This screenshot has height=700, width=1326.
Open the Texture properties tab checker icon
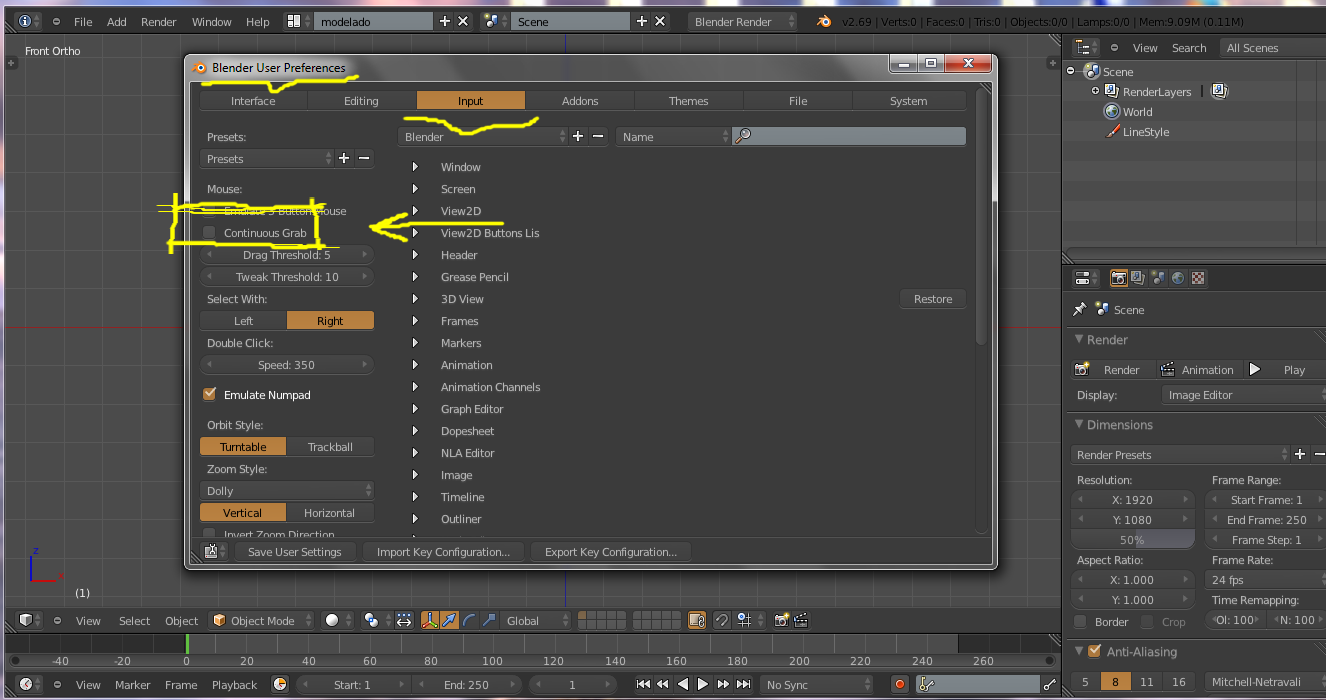[1198, 278]
